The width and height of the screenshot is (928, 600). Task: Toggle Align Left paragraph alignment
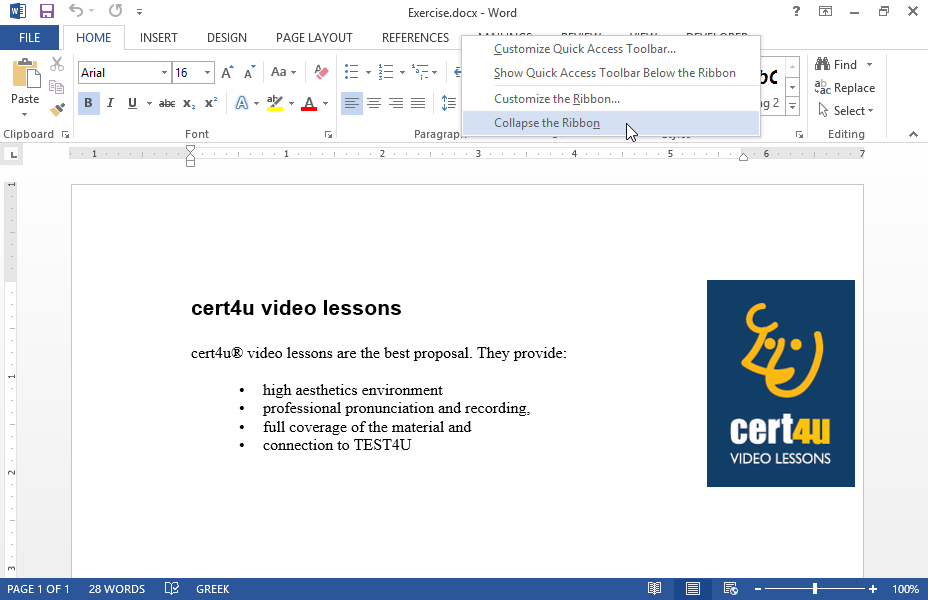[352, 104]
